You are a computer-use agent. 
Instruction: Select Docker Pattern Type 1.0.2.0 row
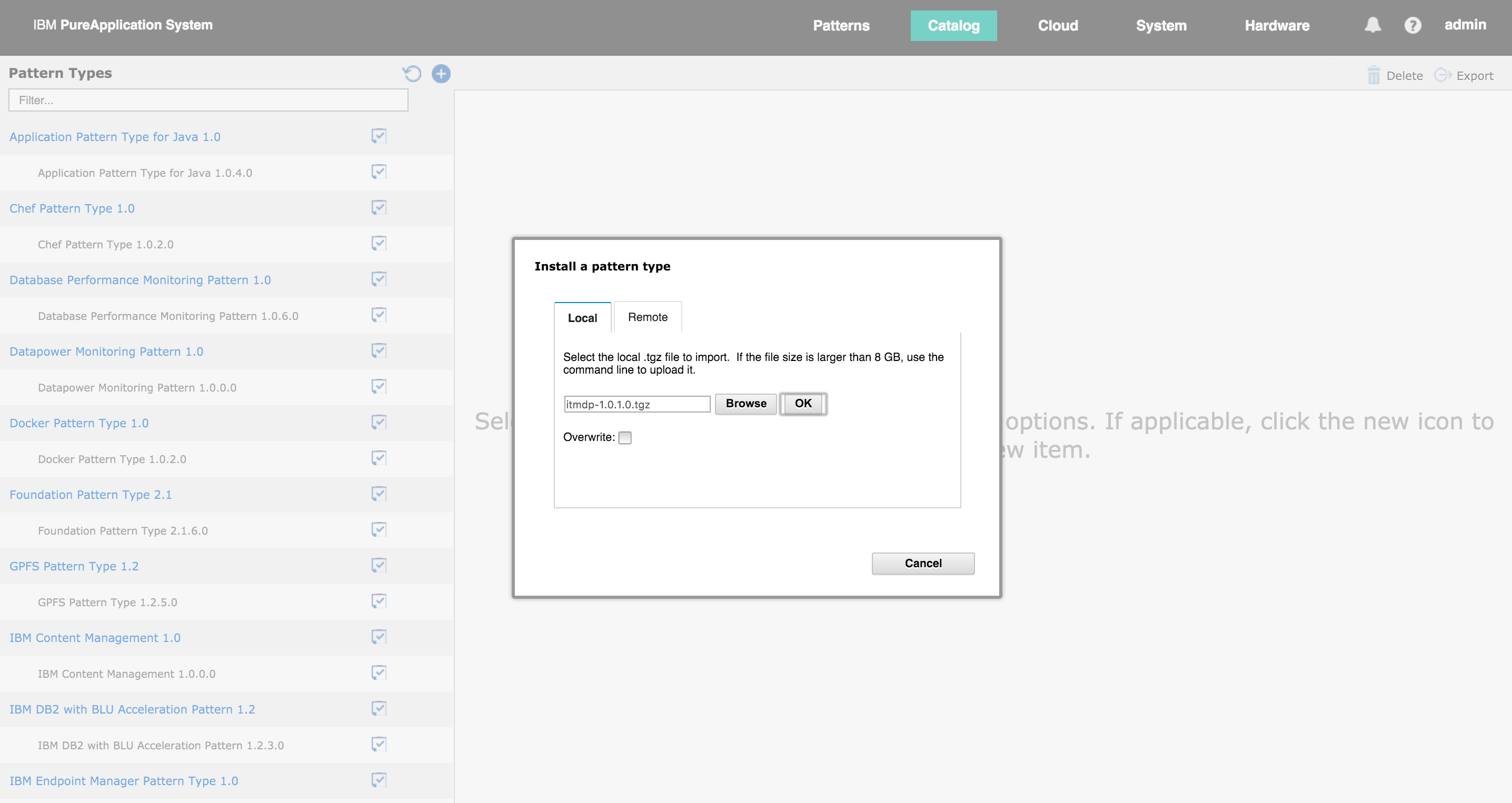click(226, 459)
